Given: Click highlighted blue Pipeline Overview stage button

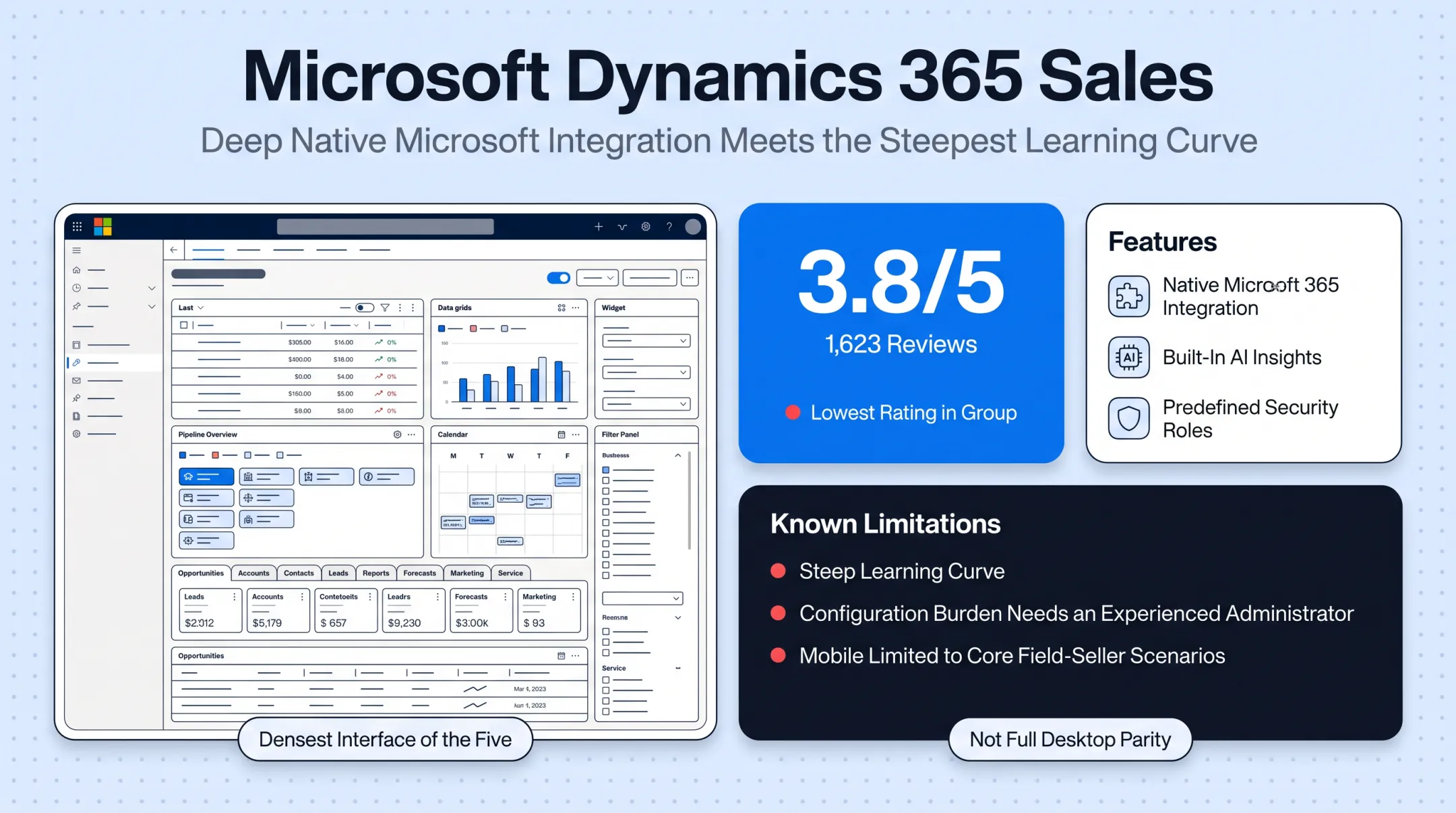Looking at the screenshot, I should [206, 477].
